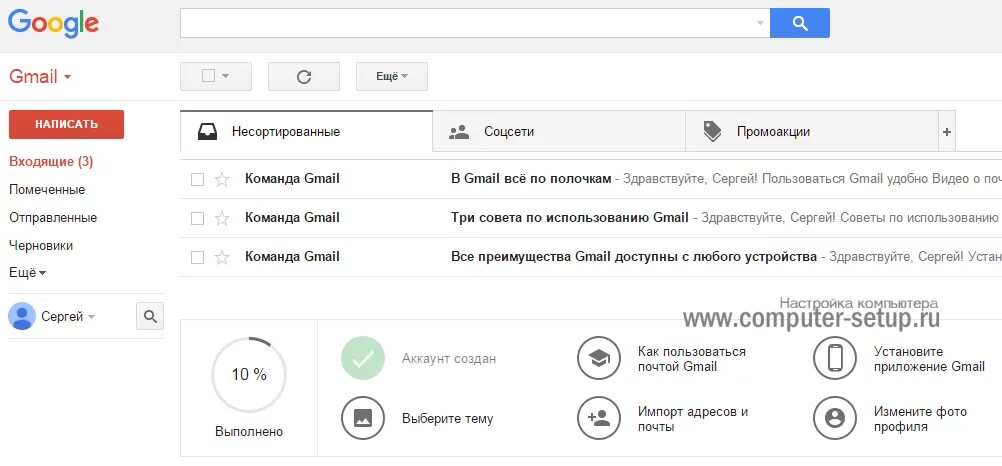Click the inbox tray icon on Несортированные tab
The image size is (1002, 466).
pos(210,132)
